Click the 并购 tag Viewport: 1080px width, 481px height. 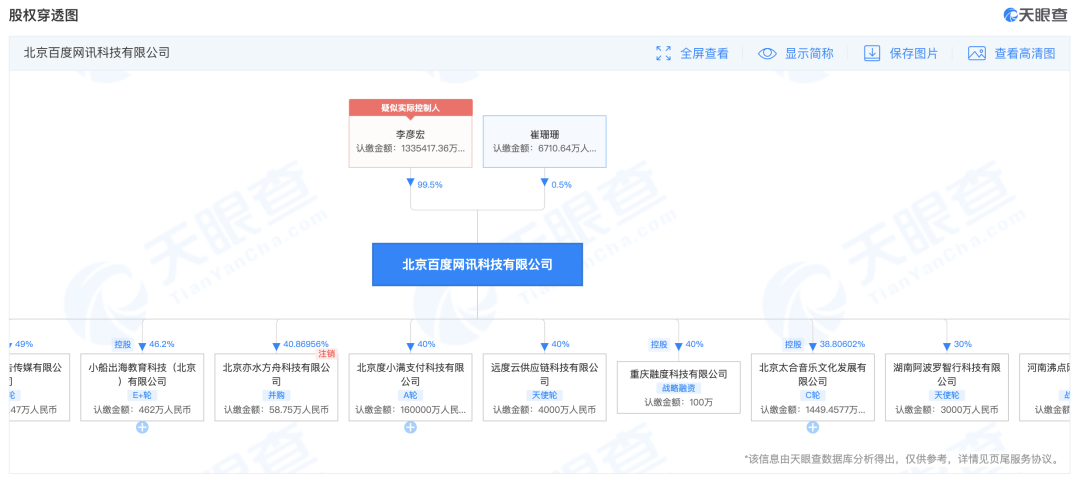pyautogui.click(x=276, y=396)
